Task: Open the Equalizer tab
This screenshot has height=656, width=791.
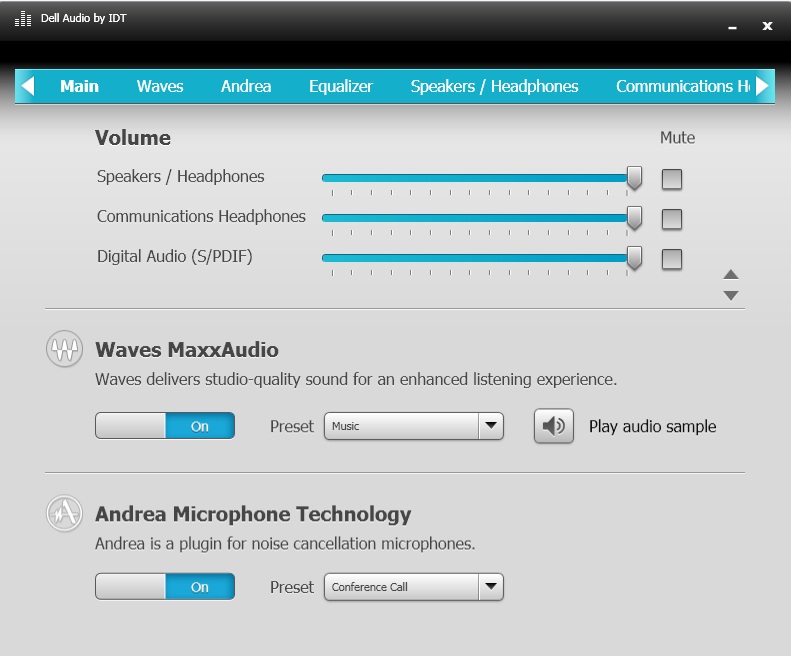Action: click(341, 86)
